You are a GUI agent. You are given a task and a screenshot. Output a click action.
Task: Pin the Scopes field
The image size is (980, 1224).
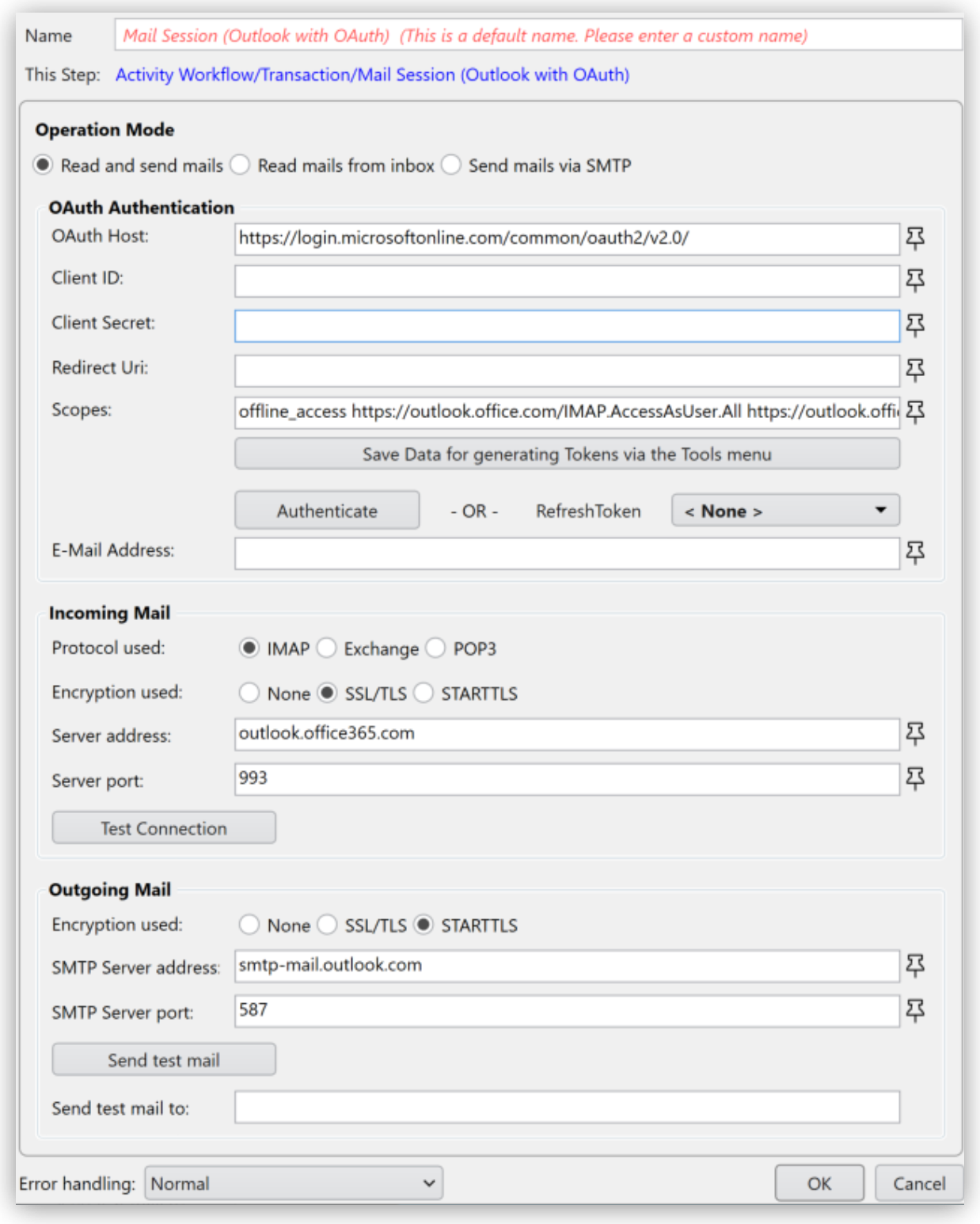tap(916, 410)
